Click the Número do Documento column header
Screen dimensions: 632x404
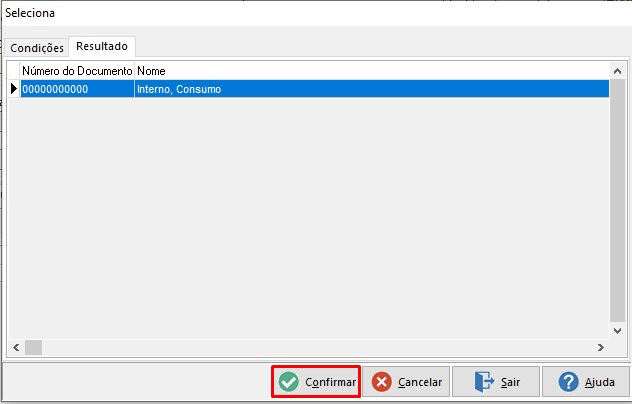click(77, 71)
